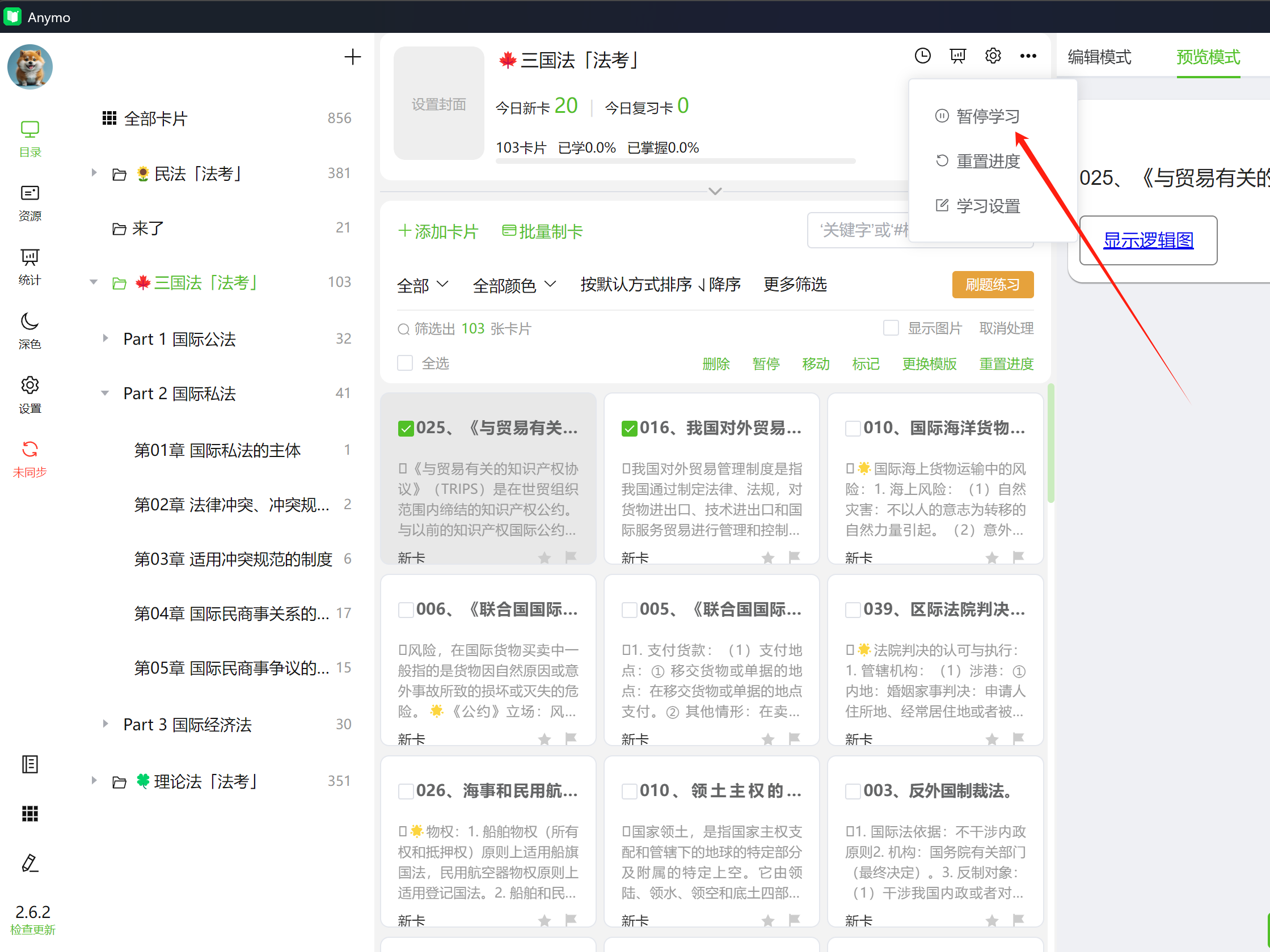1270x952 pixels.
Task: Switch to 预览模式 tab
Action: (x=1208, y=57)
